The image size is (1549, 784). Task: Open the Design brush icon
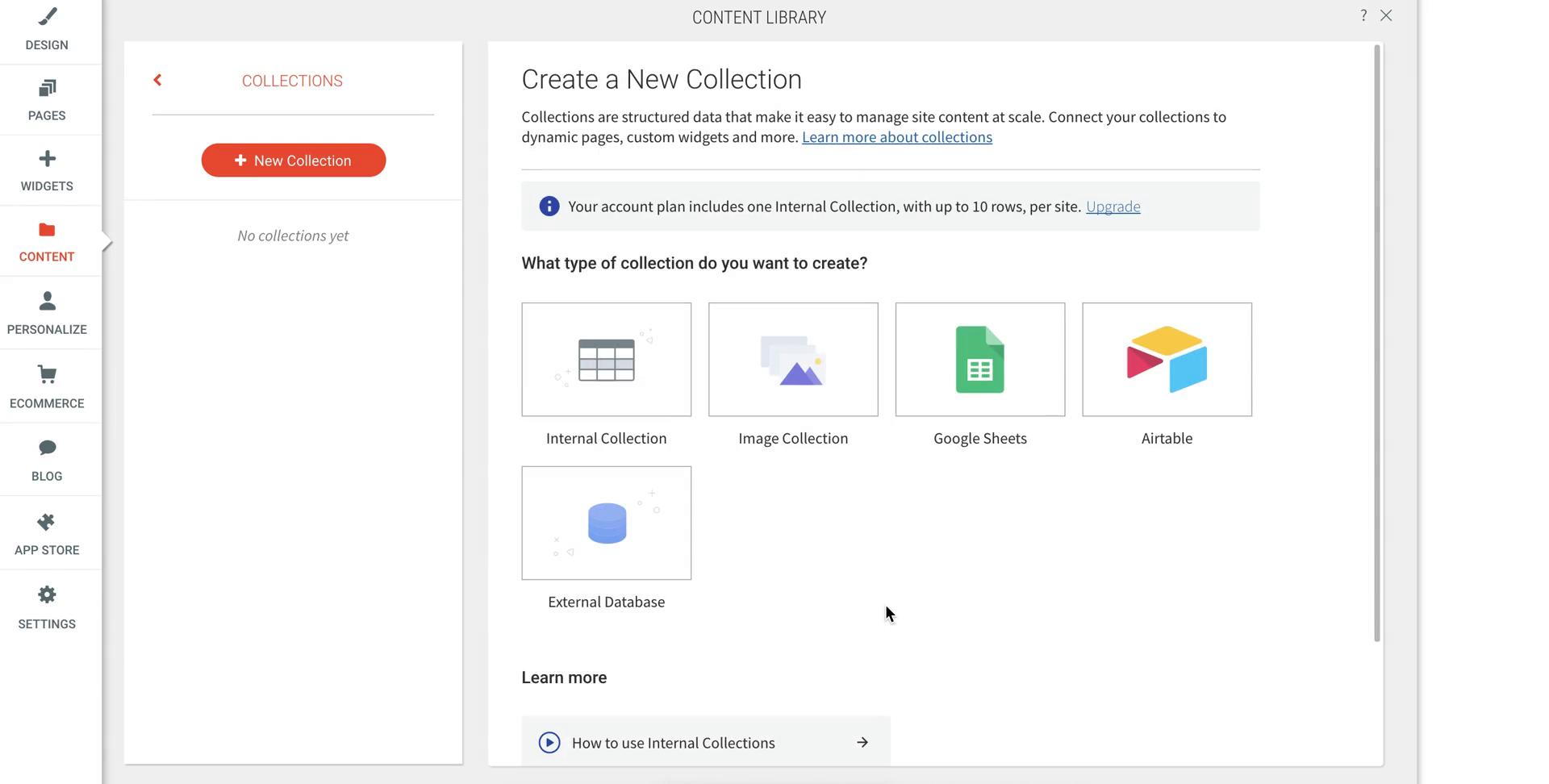[48, 16]
